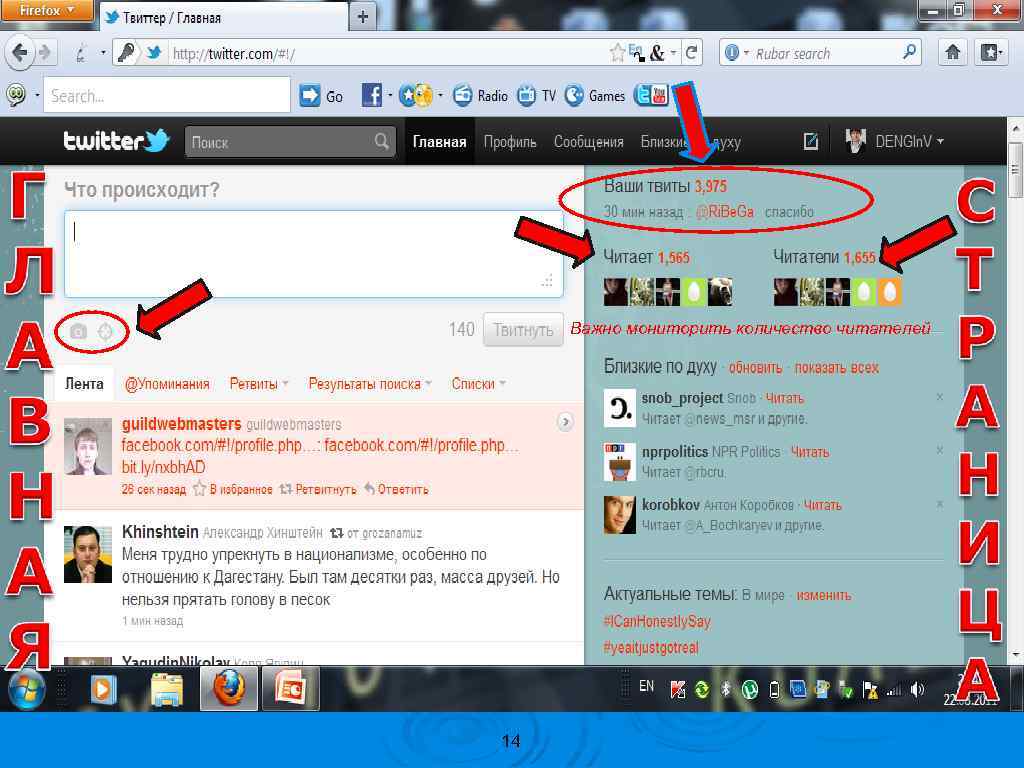The height and width of the screenshot is (768, 1024).
Task: Open #ICanHonestlySay trending topic
Action: pyautogui.click(x=657, y=621)
